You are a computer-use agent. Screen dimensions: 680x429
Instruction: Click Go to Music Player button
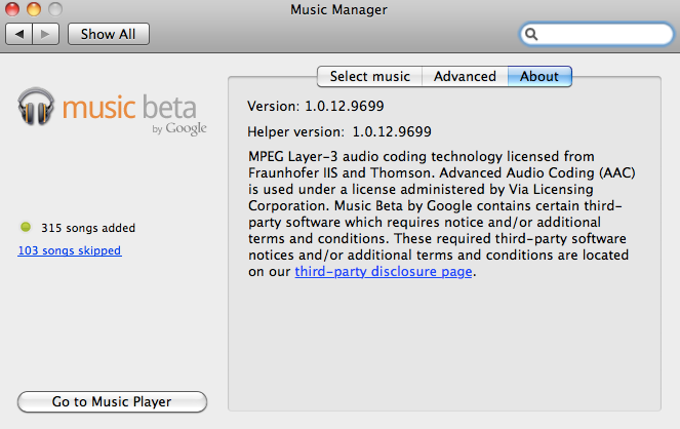pyautogui.click(x=112, y=402)
